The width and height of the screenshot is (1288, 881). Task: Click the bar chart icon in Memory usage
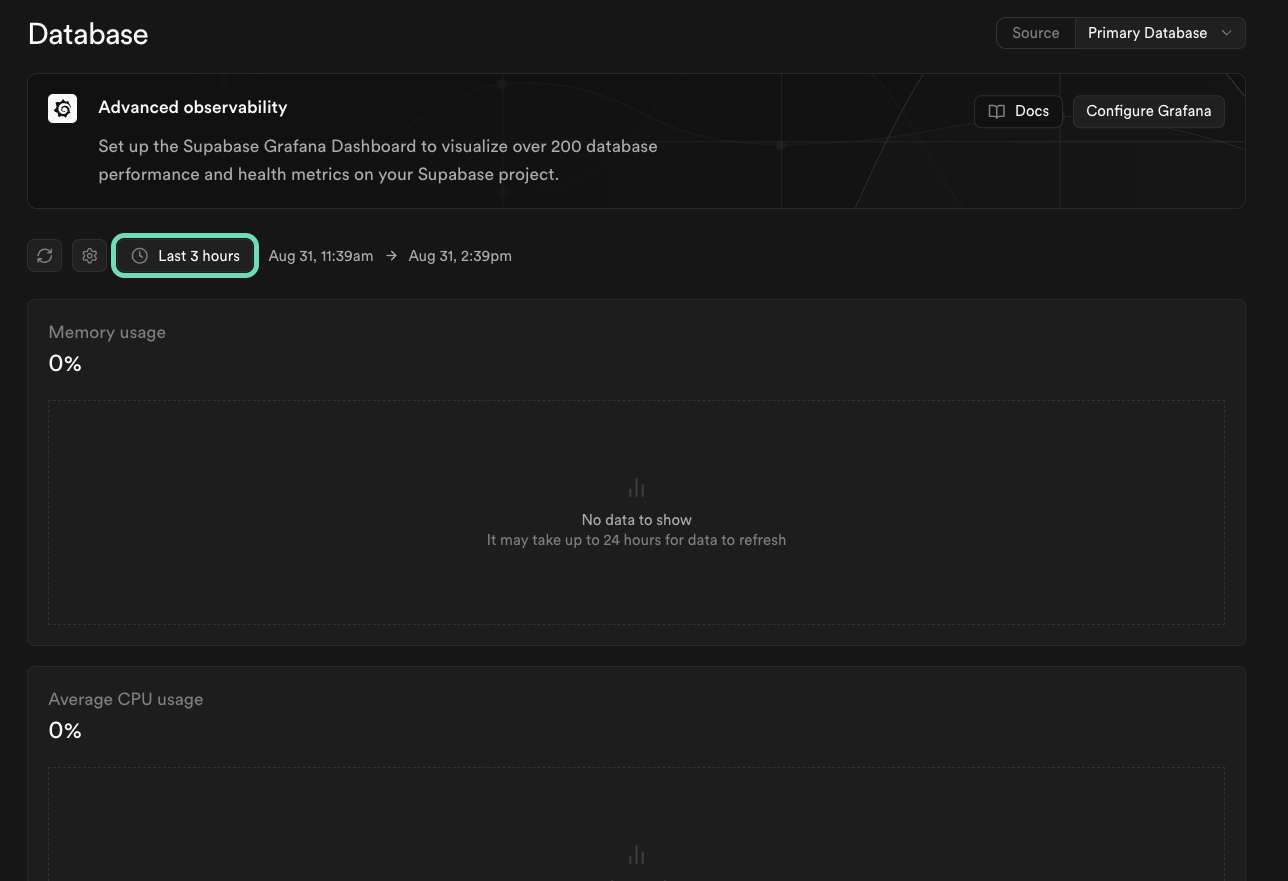coord(636,488)
